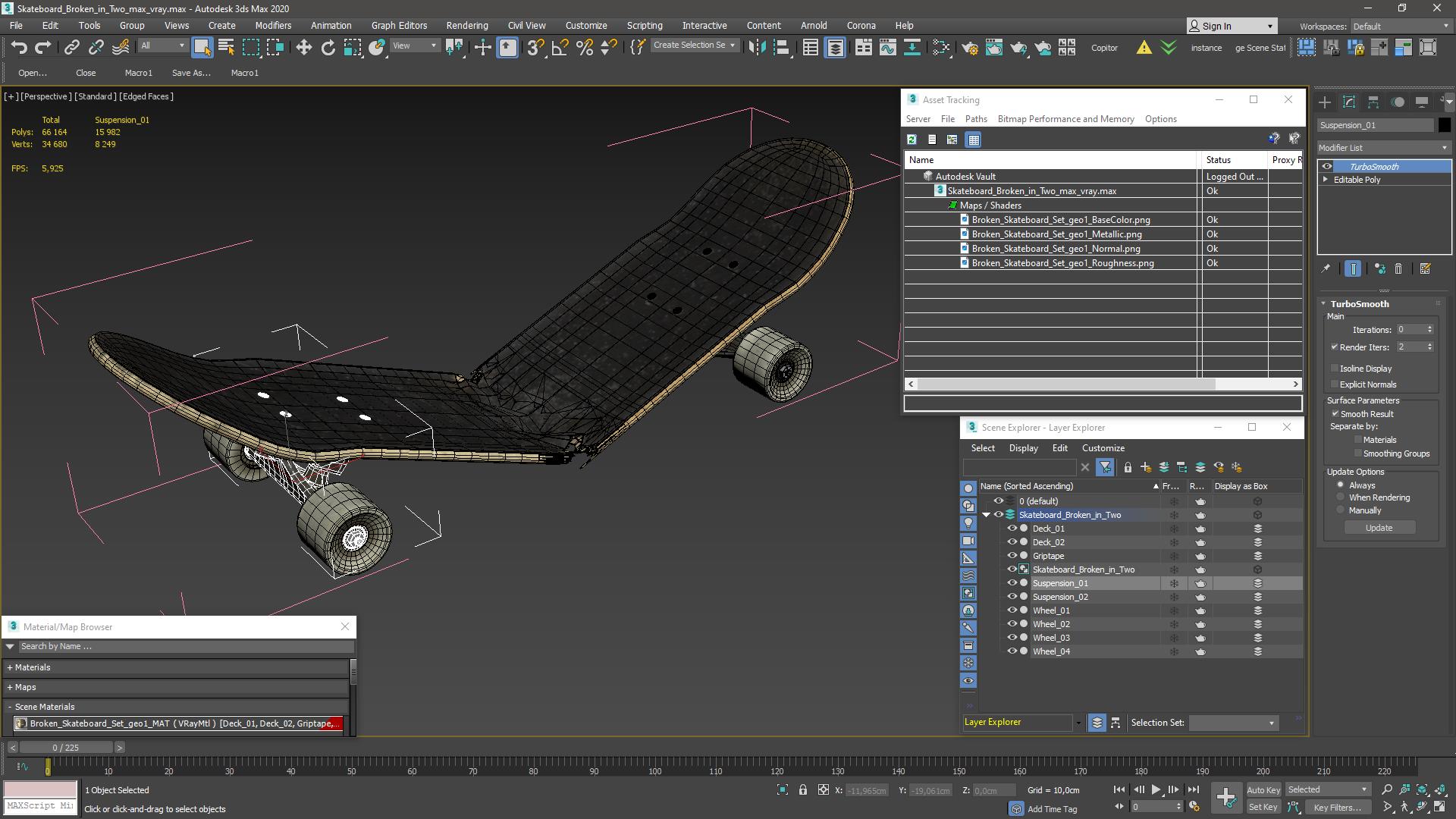Screen dimensions: 1456x819
Task: Expand the Editable Poly modifier
Action: point(1326,180)
